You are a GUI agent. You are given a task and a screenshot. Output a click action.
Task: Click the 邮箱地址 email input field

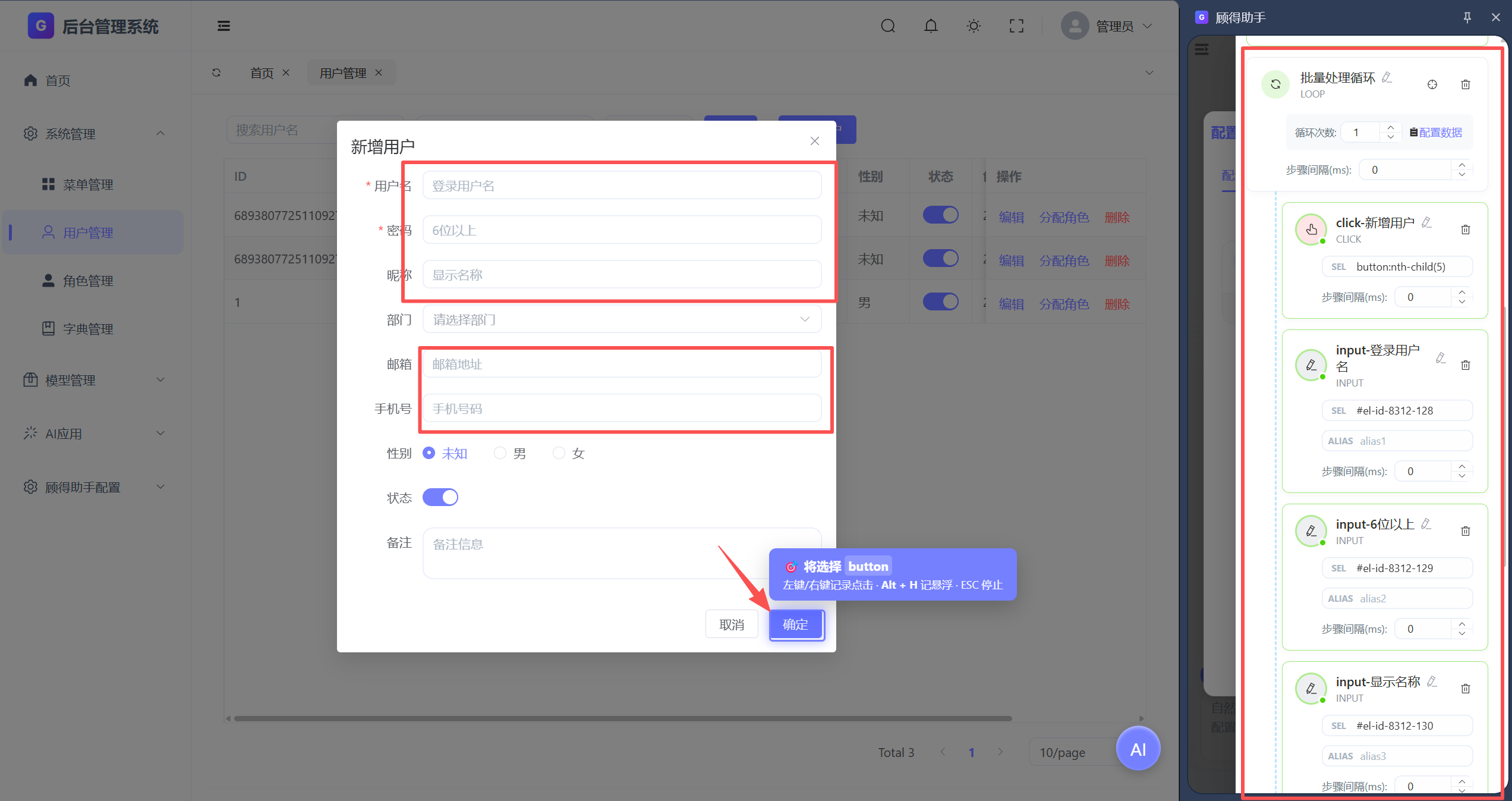[x=622, y=364]
